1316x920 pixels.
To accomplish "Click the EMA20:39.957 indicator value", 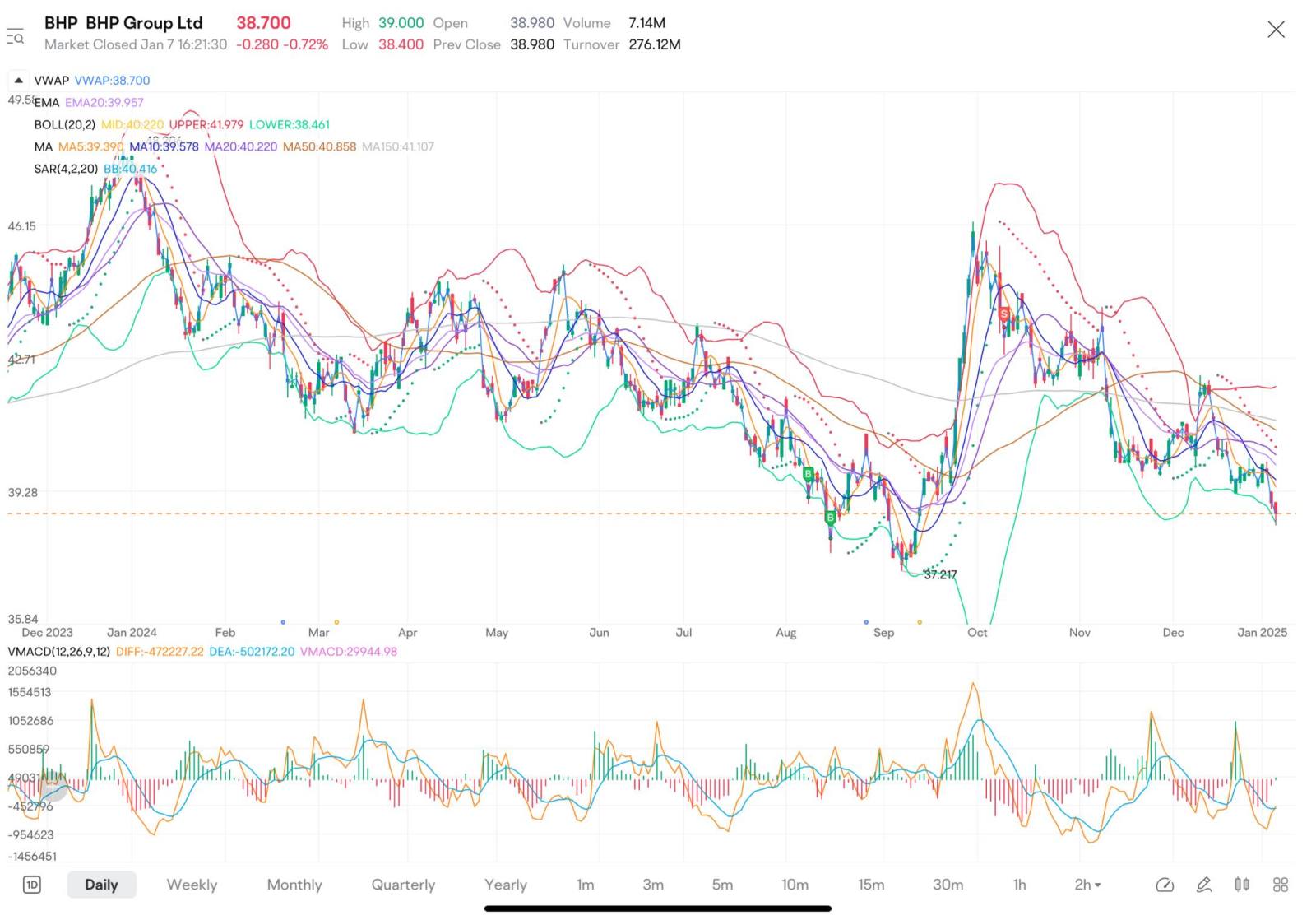I will [x=104, y=102].
